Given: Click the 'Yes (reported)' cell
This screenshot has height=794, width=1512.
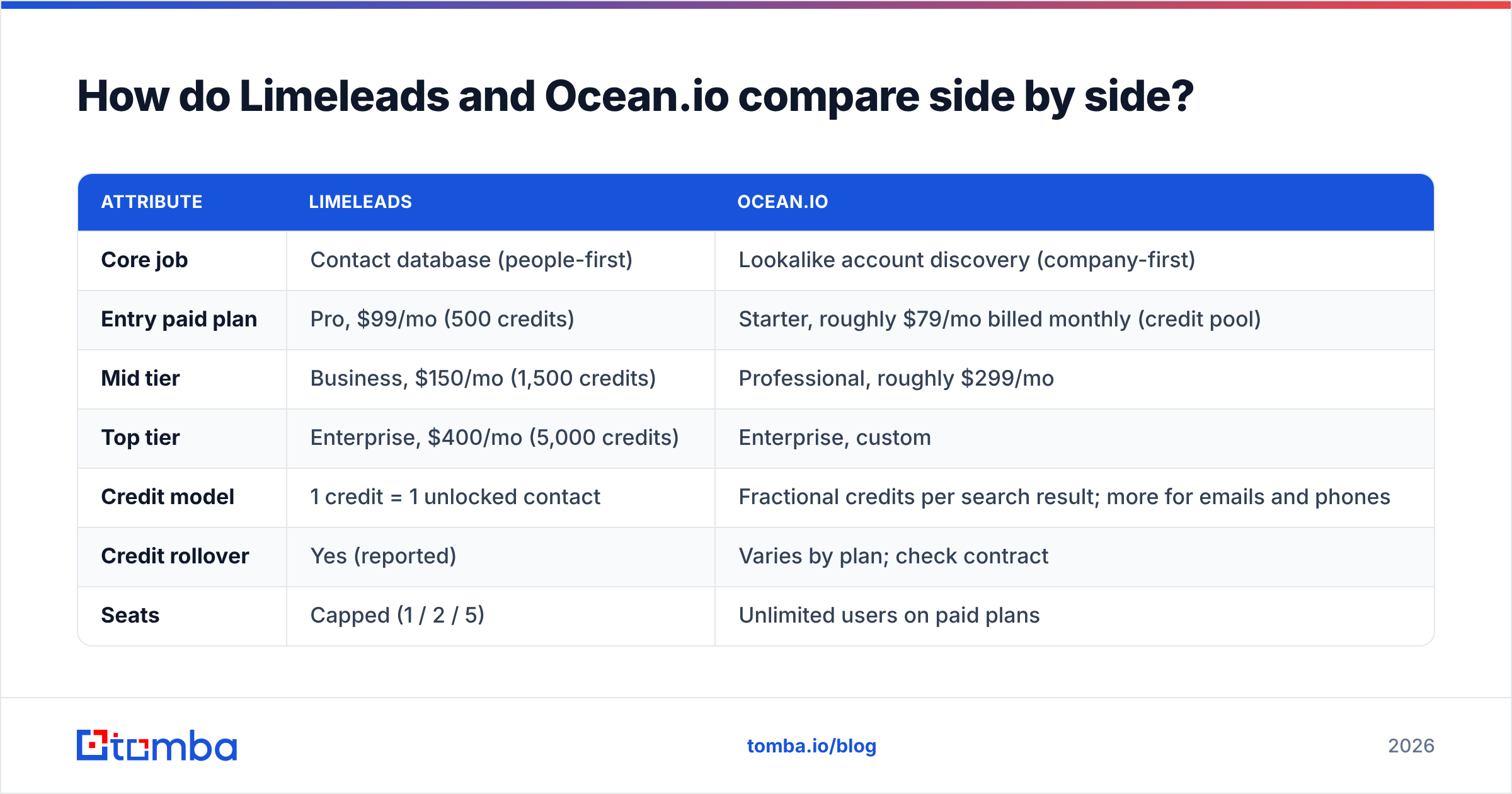Looking at the screenshot, I should click(383, 556).
